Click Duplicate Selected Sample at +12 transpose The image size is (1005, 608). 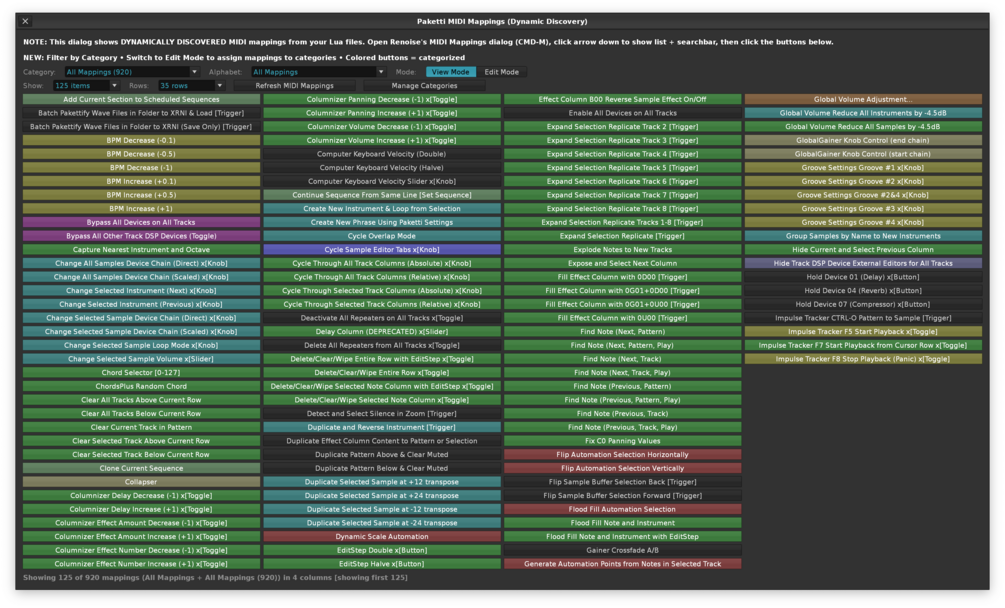[x=382, y=482]
